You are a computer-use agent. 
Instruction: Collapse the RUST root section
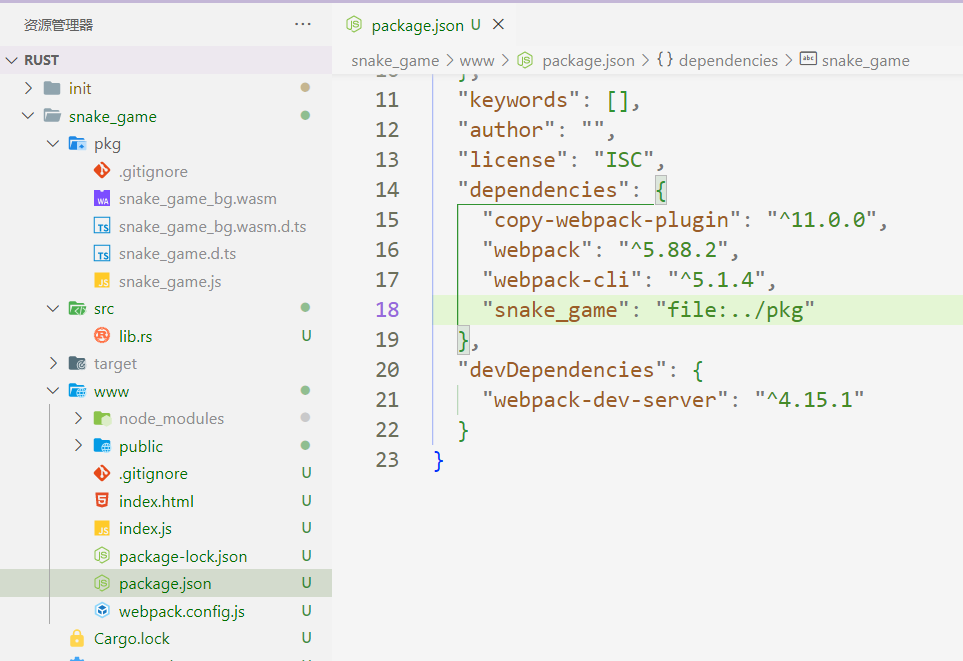(x=12, y=60)
